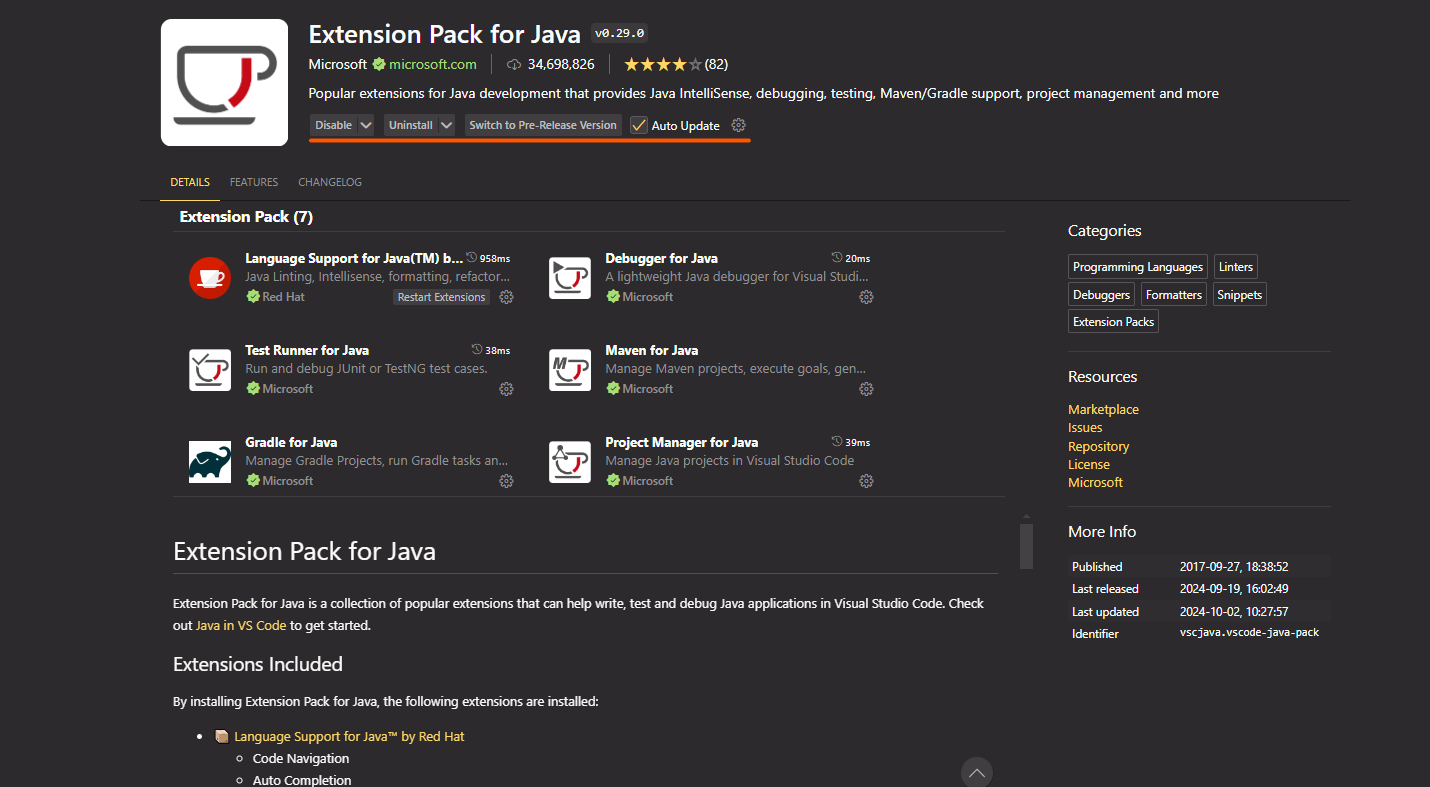
Task: Switch to the Changelog tab
Action: [330, 182]
